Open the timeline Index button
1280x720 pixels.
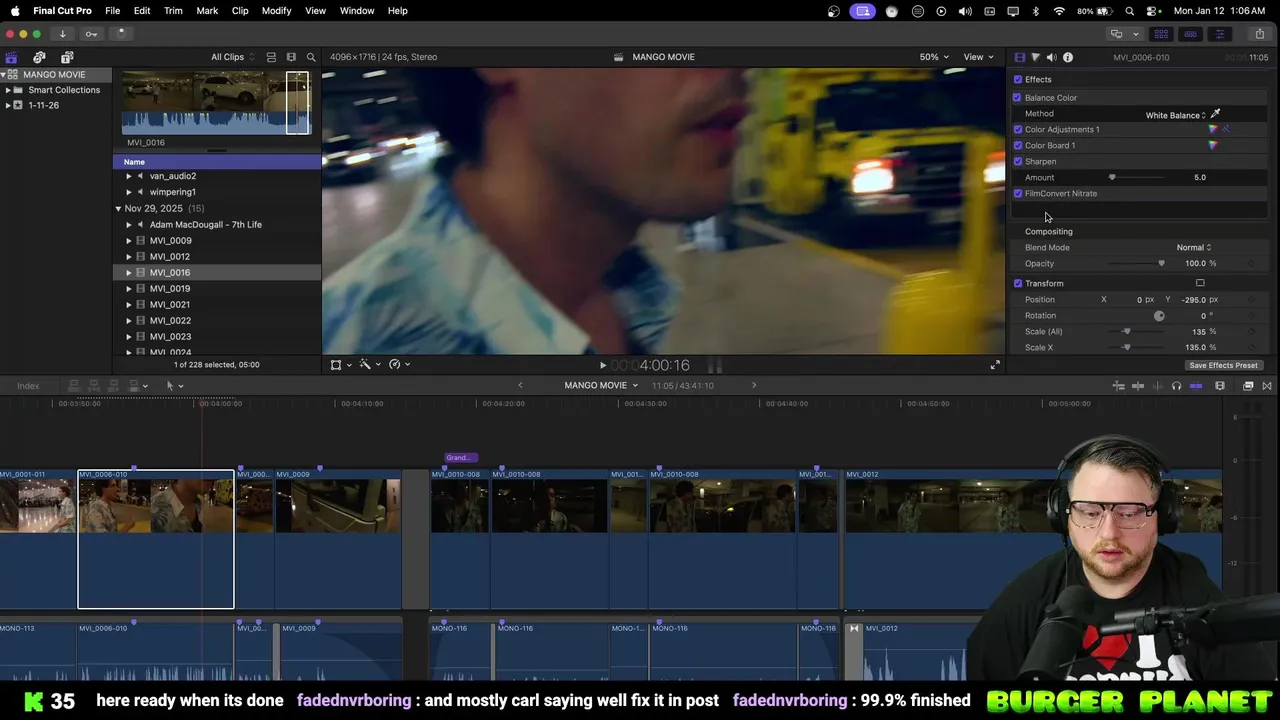click(x=28, y=386)
